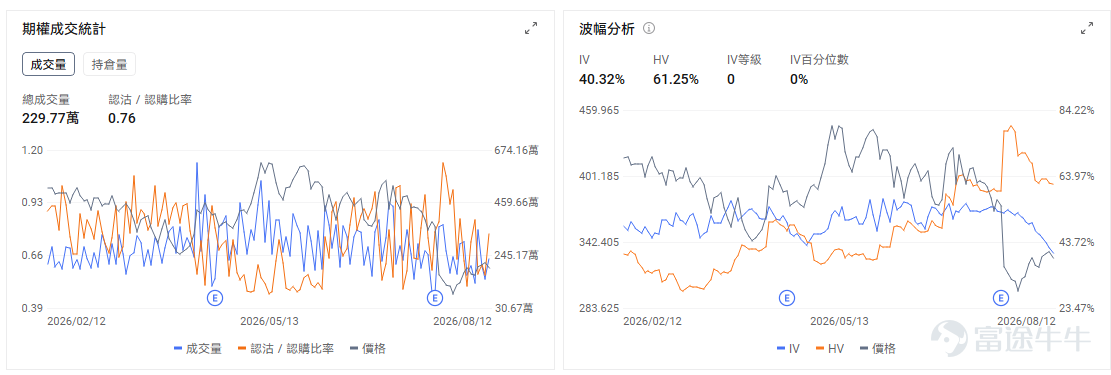Click first earnings E marker in 波幅分析 chart
Screen dimensions: 1111x375
click(x=785, y=298)
